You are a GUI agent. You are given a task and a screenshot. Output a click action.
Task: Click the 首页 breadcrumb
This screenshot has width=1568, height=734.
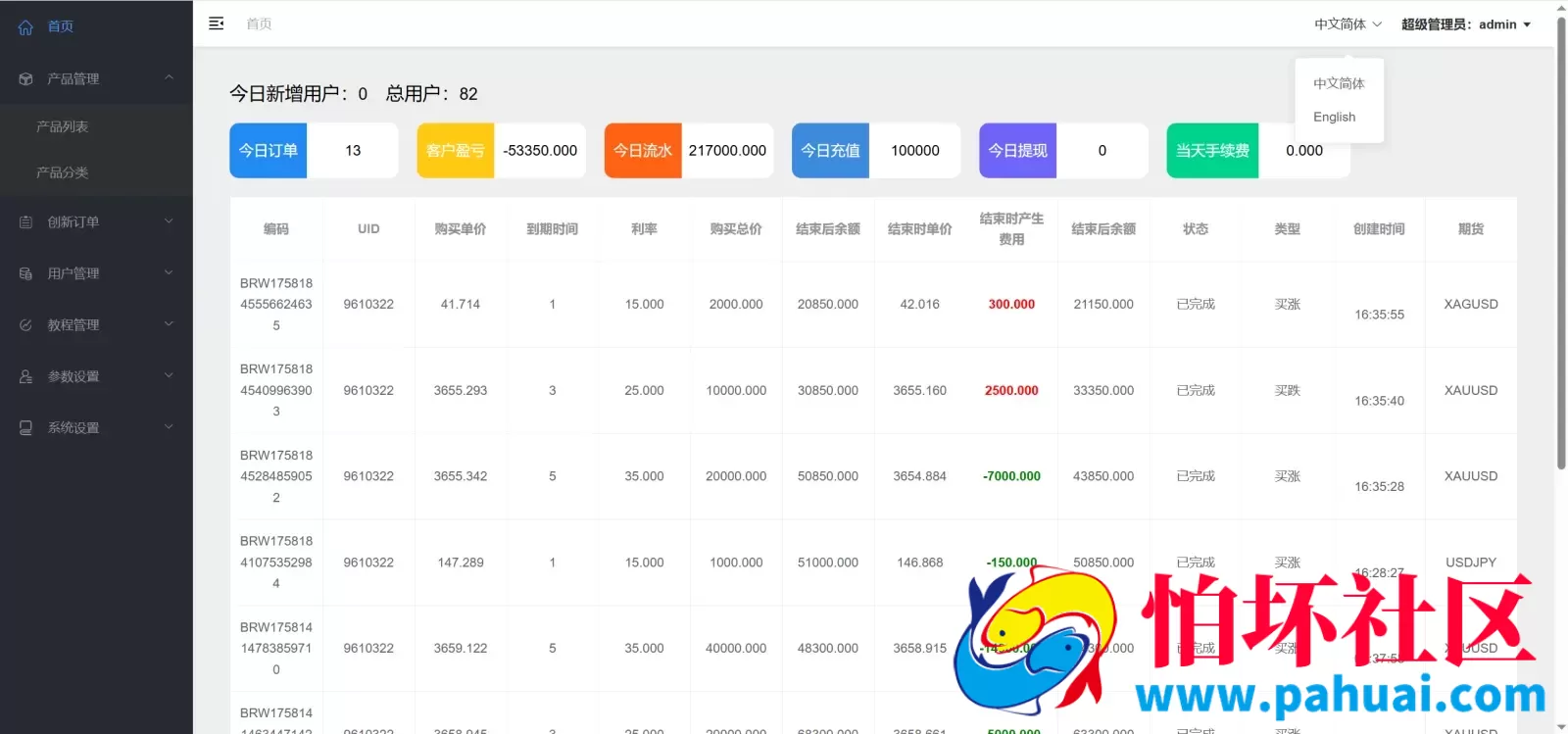(x=259, y=24)
